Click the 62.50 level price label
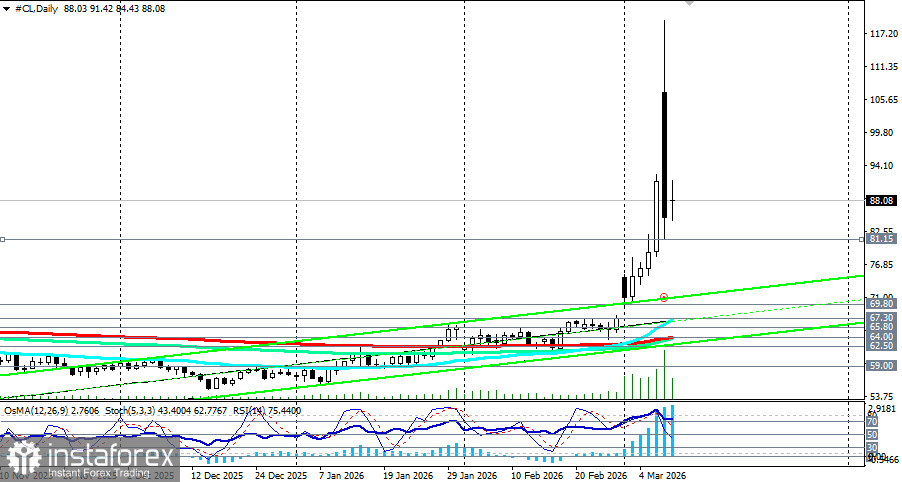 pos(881,346)
